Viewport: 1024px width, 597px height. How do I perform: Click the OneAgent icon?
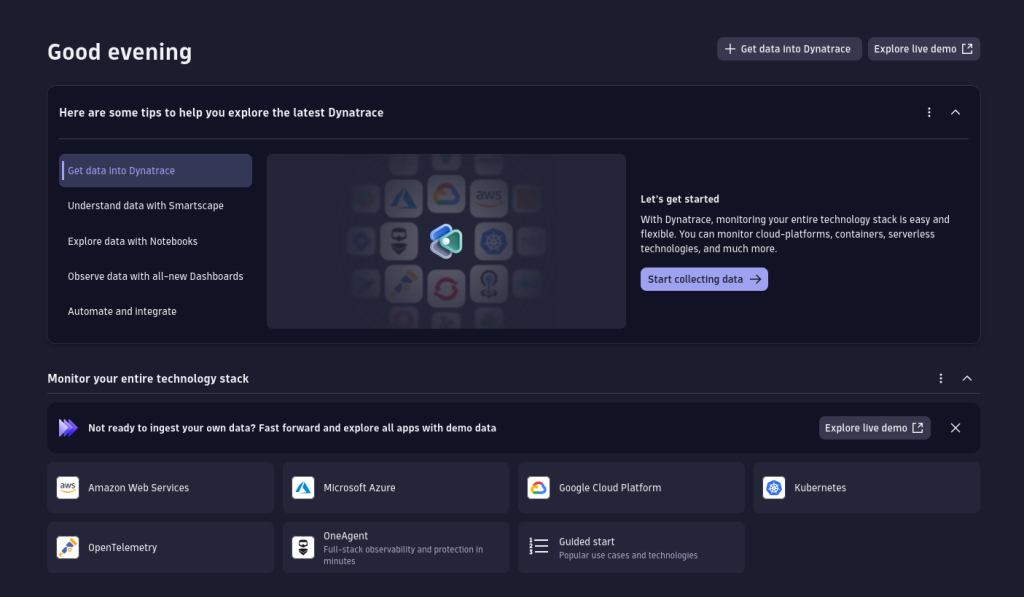tap(303, 547)
